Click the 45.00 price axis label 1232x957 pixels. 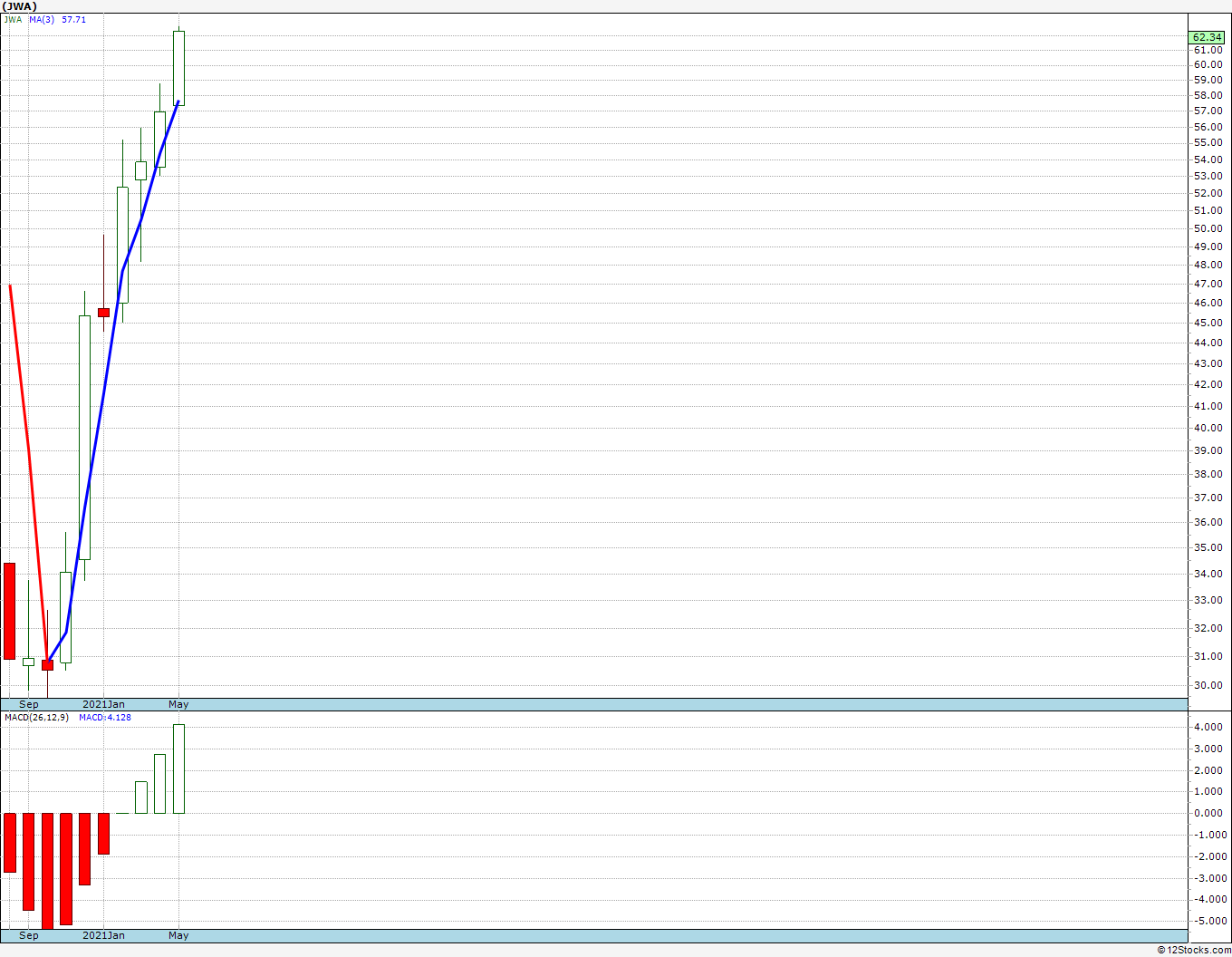(1207, 323)
